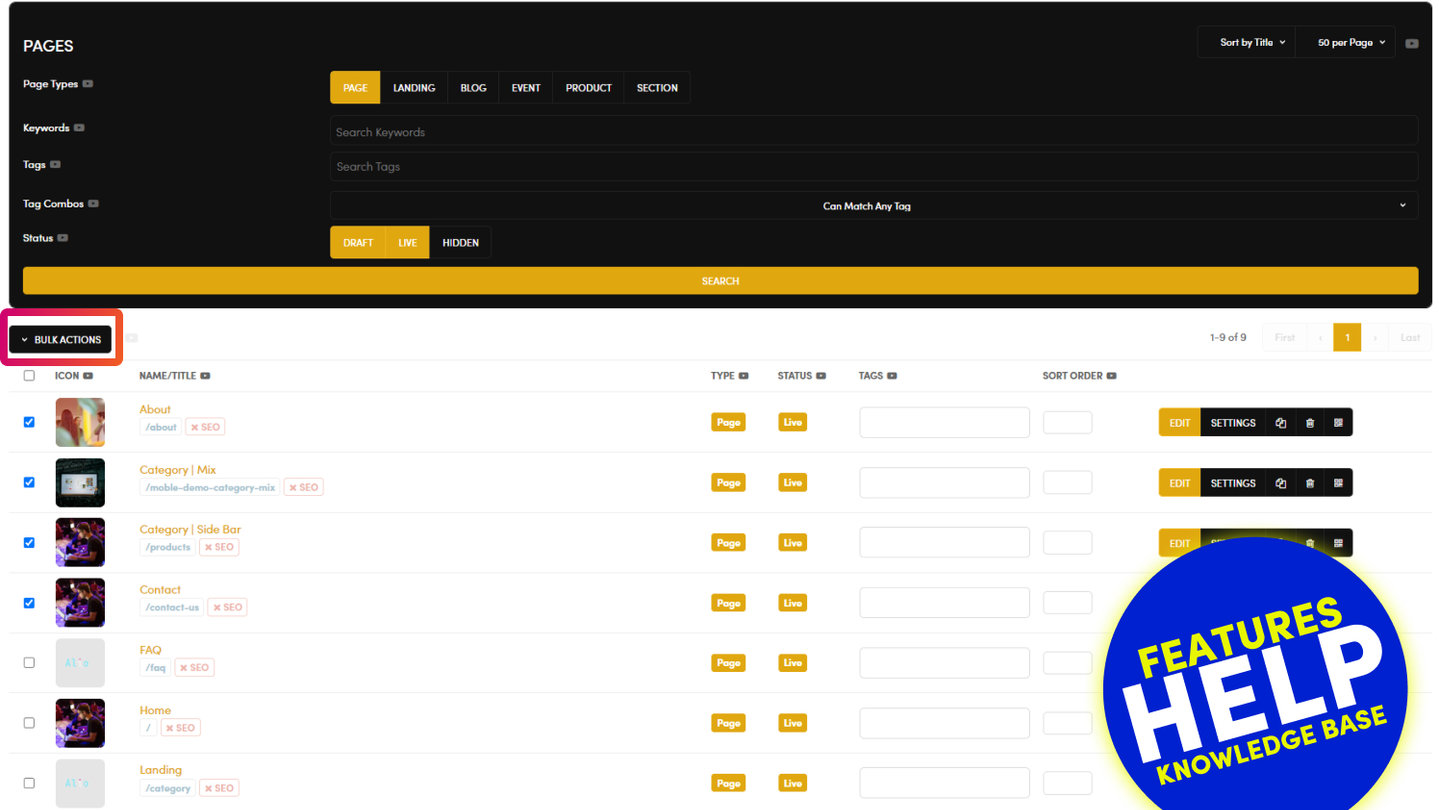Click the trash icon for About page
The height and width of the screenshot is (810, 1439).
tap(1309, 423)
